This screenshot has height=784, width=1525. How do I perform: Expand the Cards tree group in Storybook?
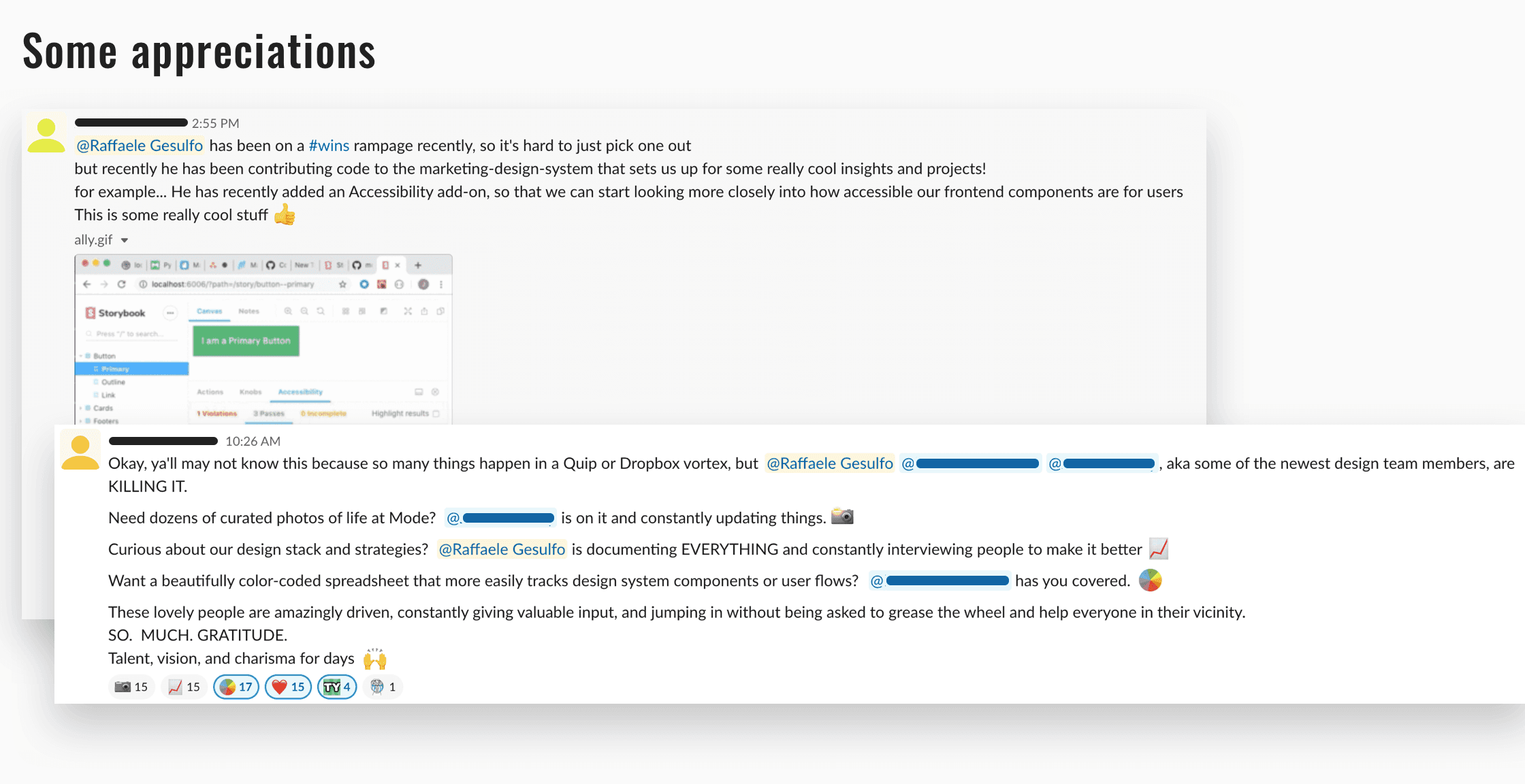pyautogui.click(x=82, y=408)
